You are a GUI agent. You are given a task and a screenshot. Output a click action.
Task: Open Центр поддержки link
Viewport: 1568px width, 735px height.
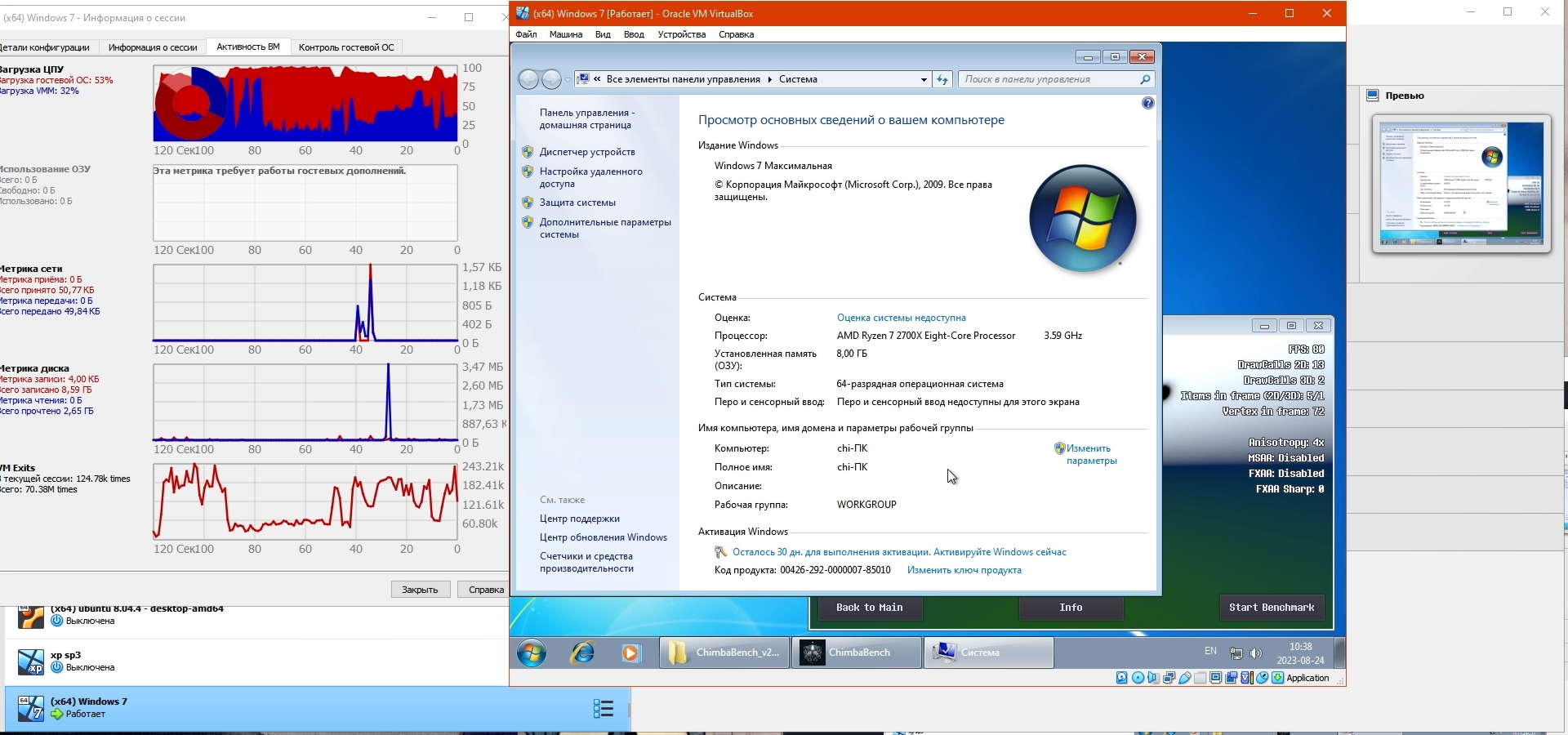580,519
